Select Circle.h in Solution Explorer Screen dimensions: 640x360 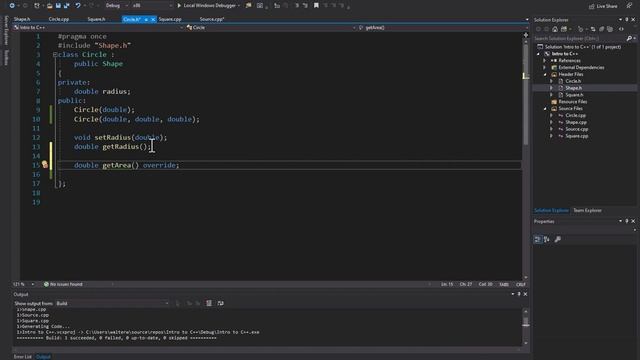[x=573, y=81]
